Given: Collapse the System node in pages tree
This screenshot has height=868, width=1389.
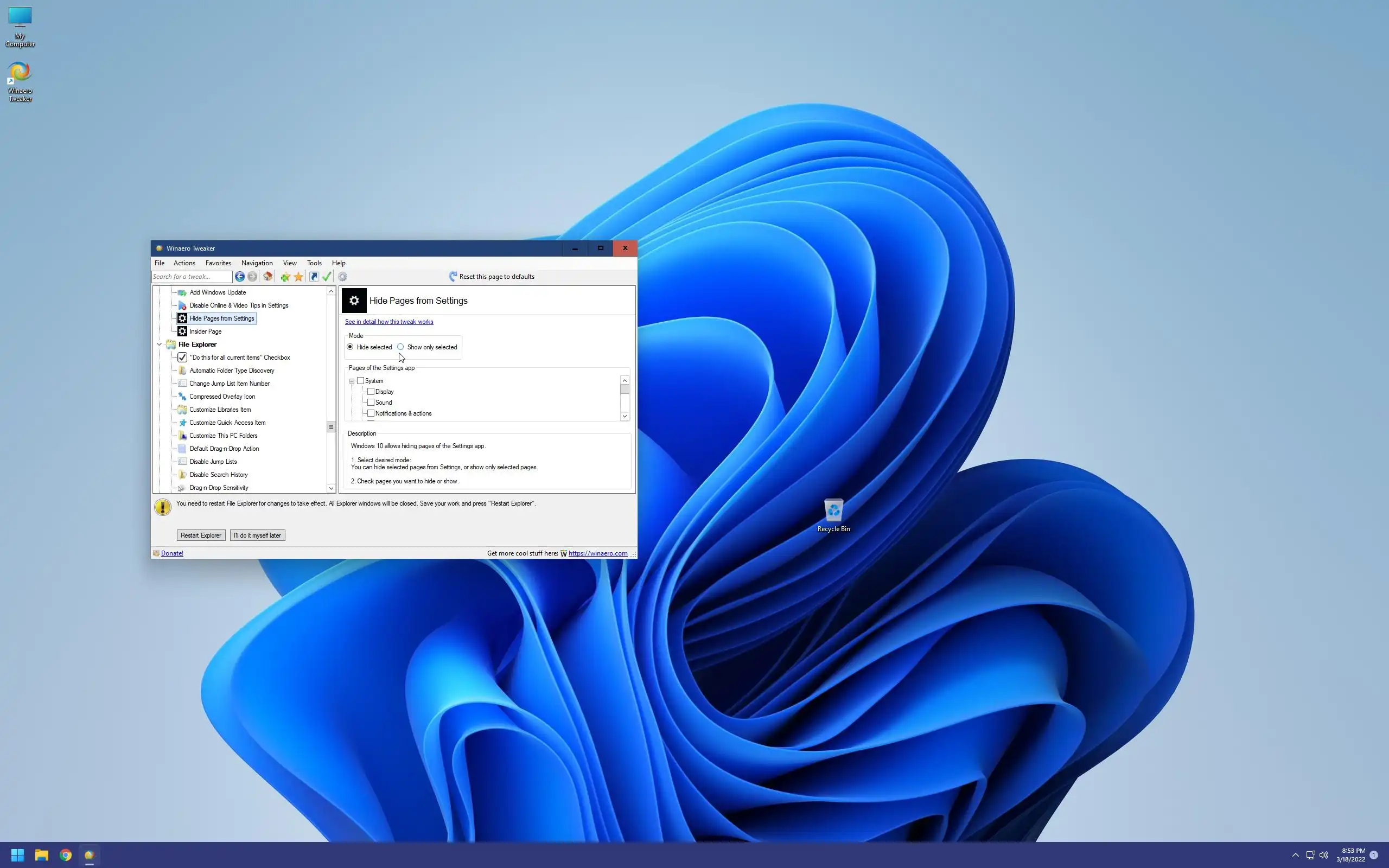Looking at the screenshot, I should tap(352, 381).
